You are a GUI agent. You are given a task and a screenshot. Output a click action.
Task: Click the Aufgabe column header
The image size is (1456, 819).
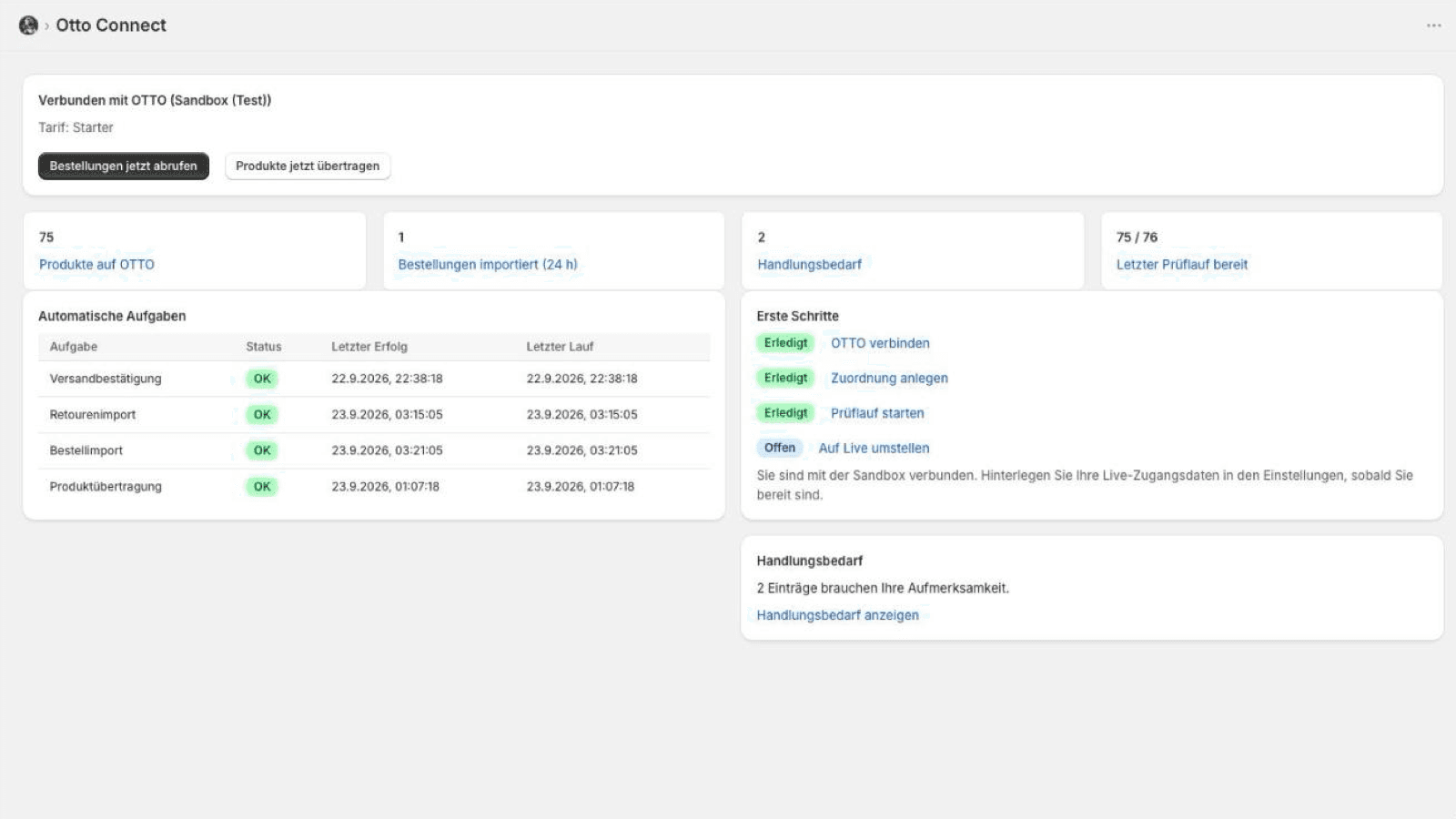(74, 347)
